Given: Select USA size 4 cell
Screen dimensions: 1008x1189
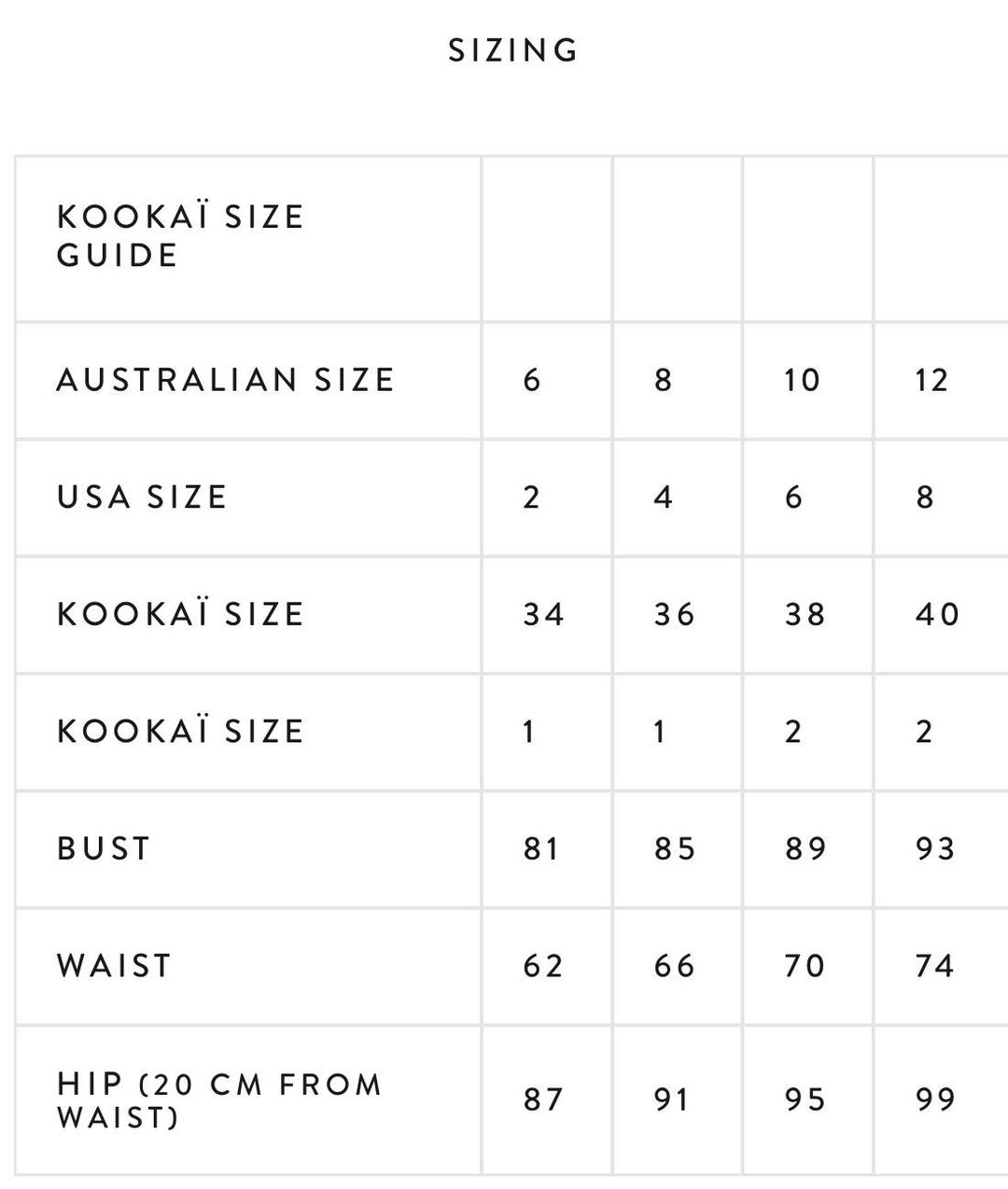Looking at the screenshot, I should [663, 497].
